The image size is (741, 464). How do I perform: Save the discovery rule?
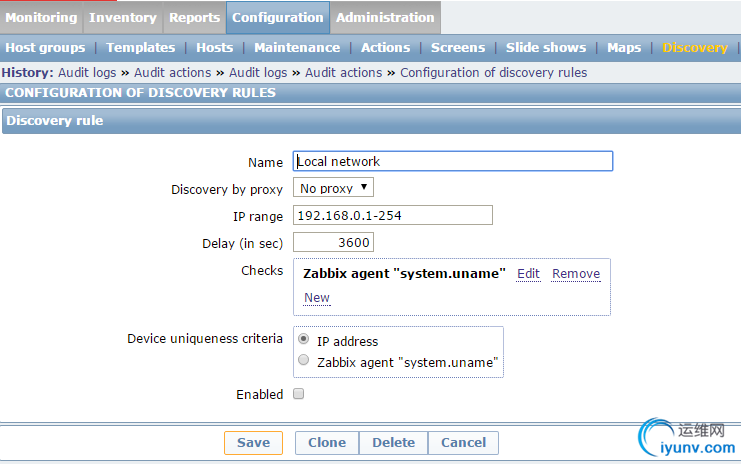tap(253, 442)
